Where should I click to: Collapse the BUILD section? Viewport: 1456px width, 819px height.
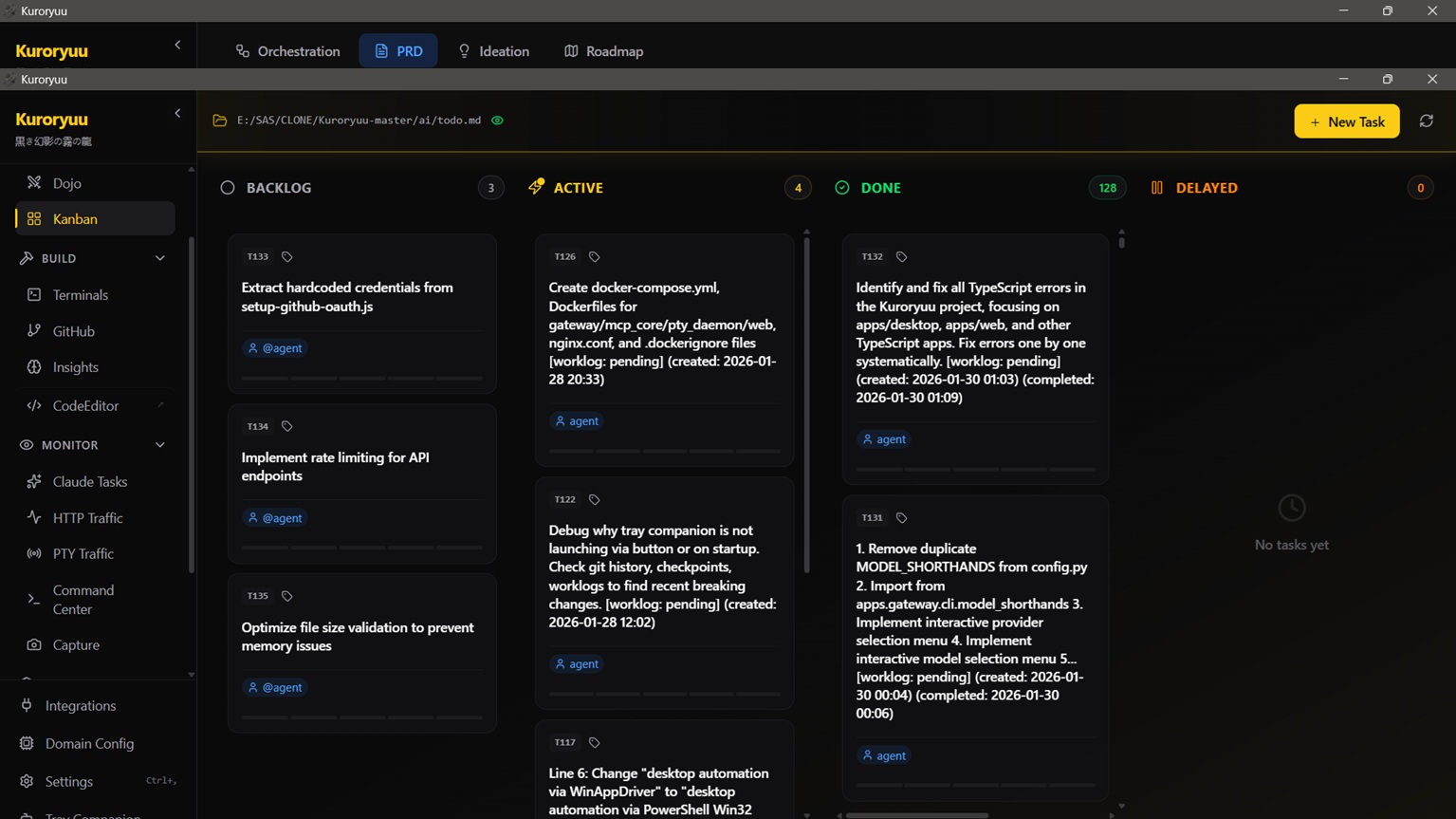click(159, 257)
